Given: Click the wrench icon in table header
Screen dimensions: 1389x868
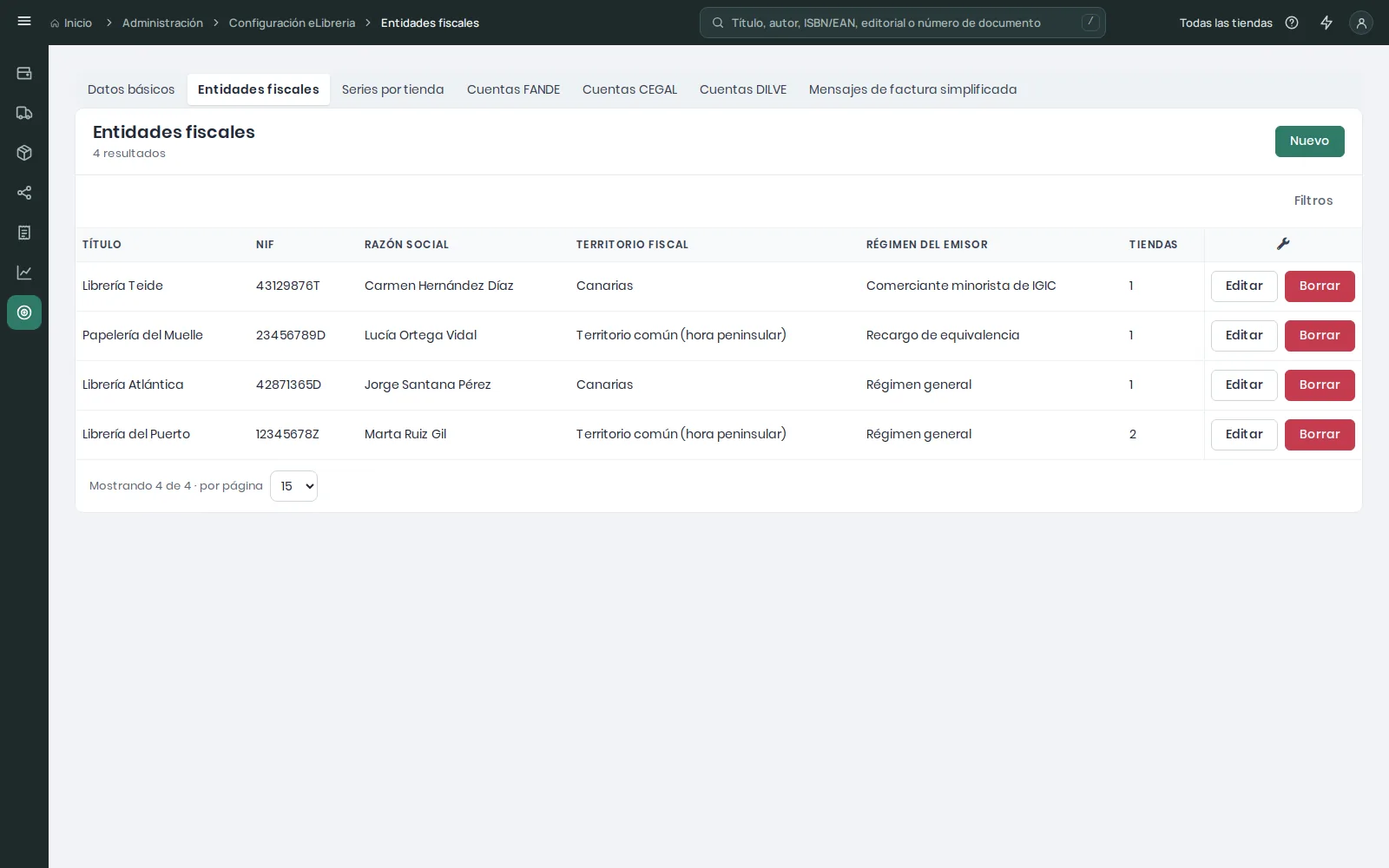Looking at the screenshot, I should [1283, 244].
